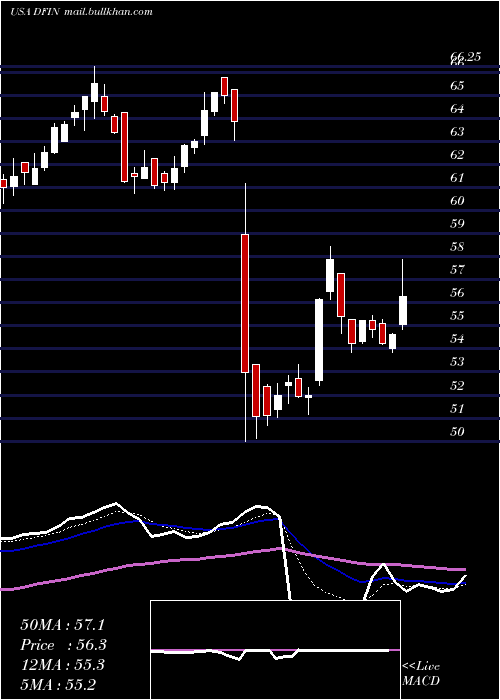Image resolution: width=500 pixels, height=700 pixels.
Task: Click the 59 price axis label
Action: (x=457, y=224)
